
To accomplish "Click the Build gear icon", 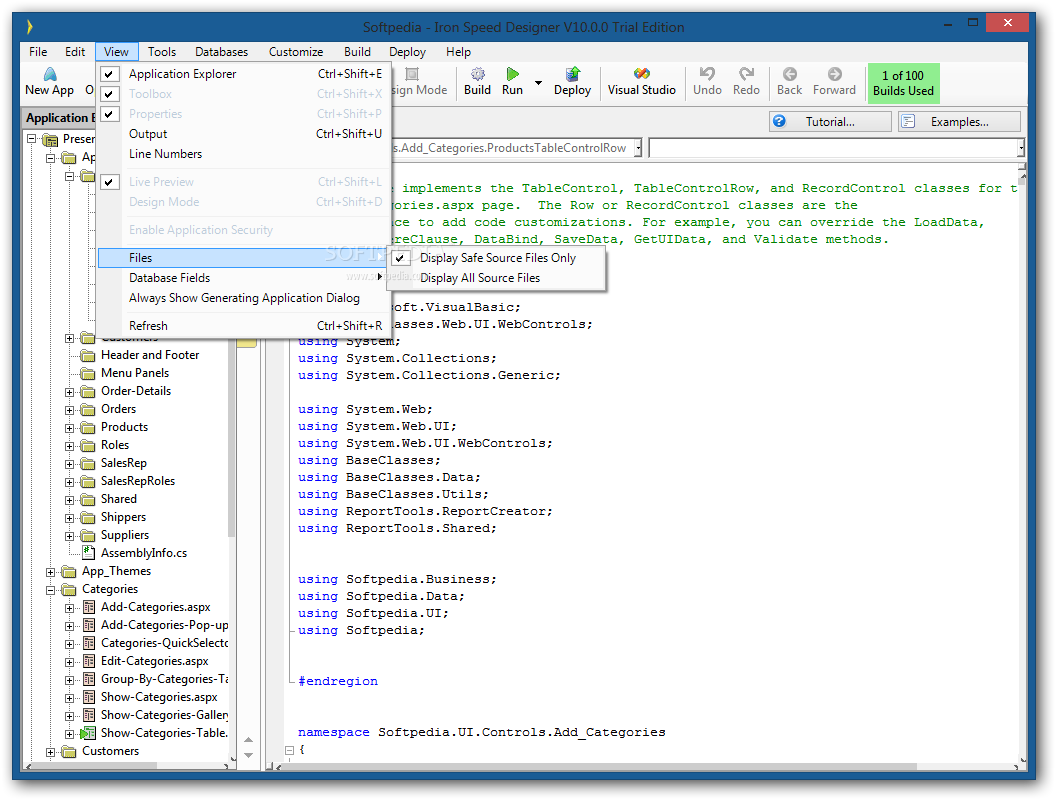I will pyautogui.click(x=477, y=73).
